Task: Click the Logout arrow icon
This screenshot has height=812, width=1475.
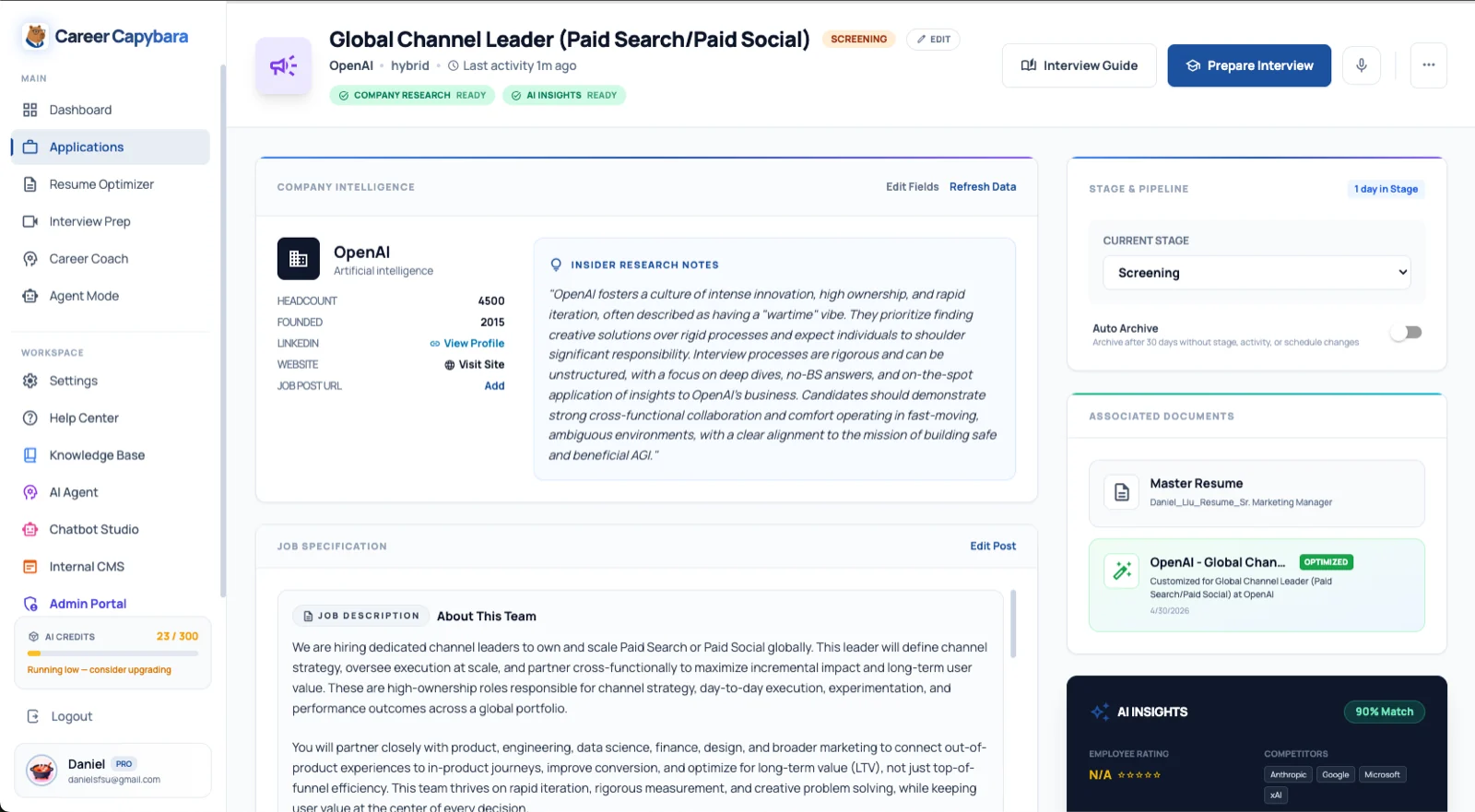Action: coord(33,716)
